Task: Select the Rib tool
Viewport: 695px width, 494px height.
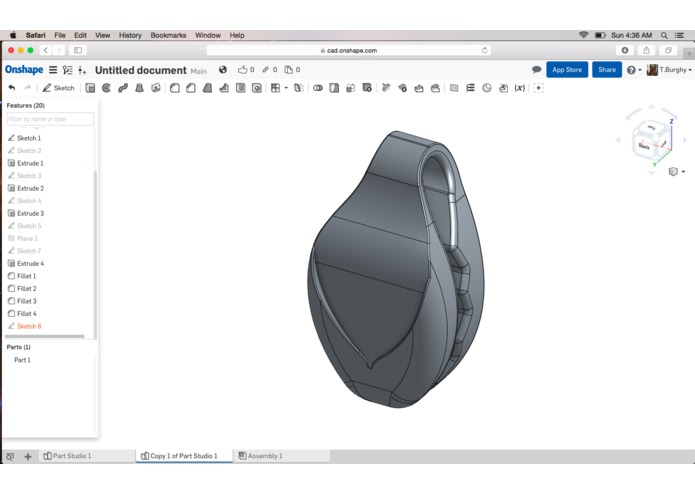Action: tap(224, 88)
